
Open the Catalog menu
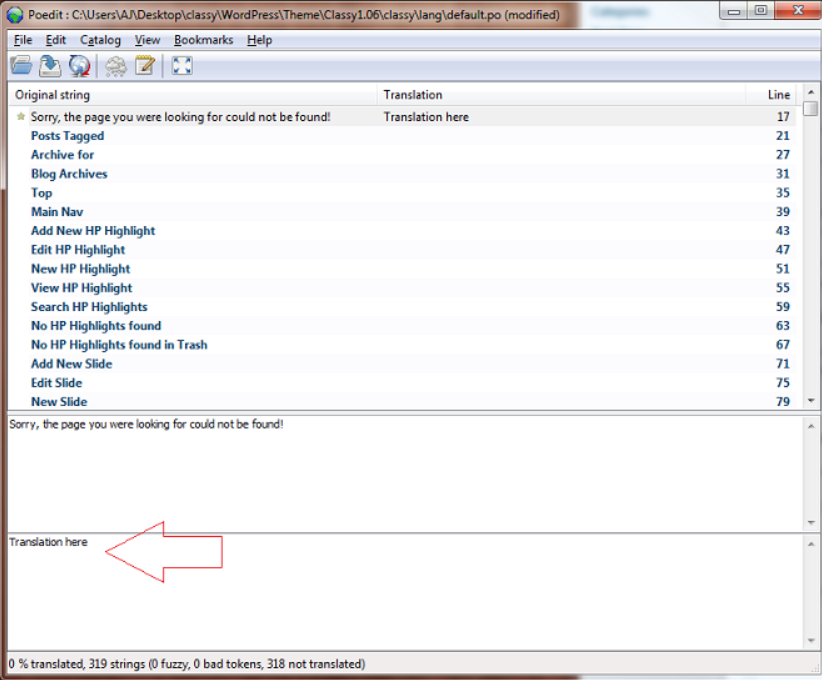pyautogui.click(x=100, y=40)
